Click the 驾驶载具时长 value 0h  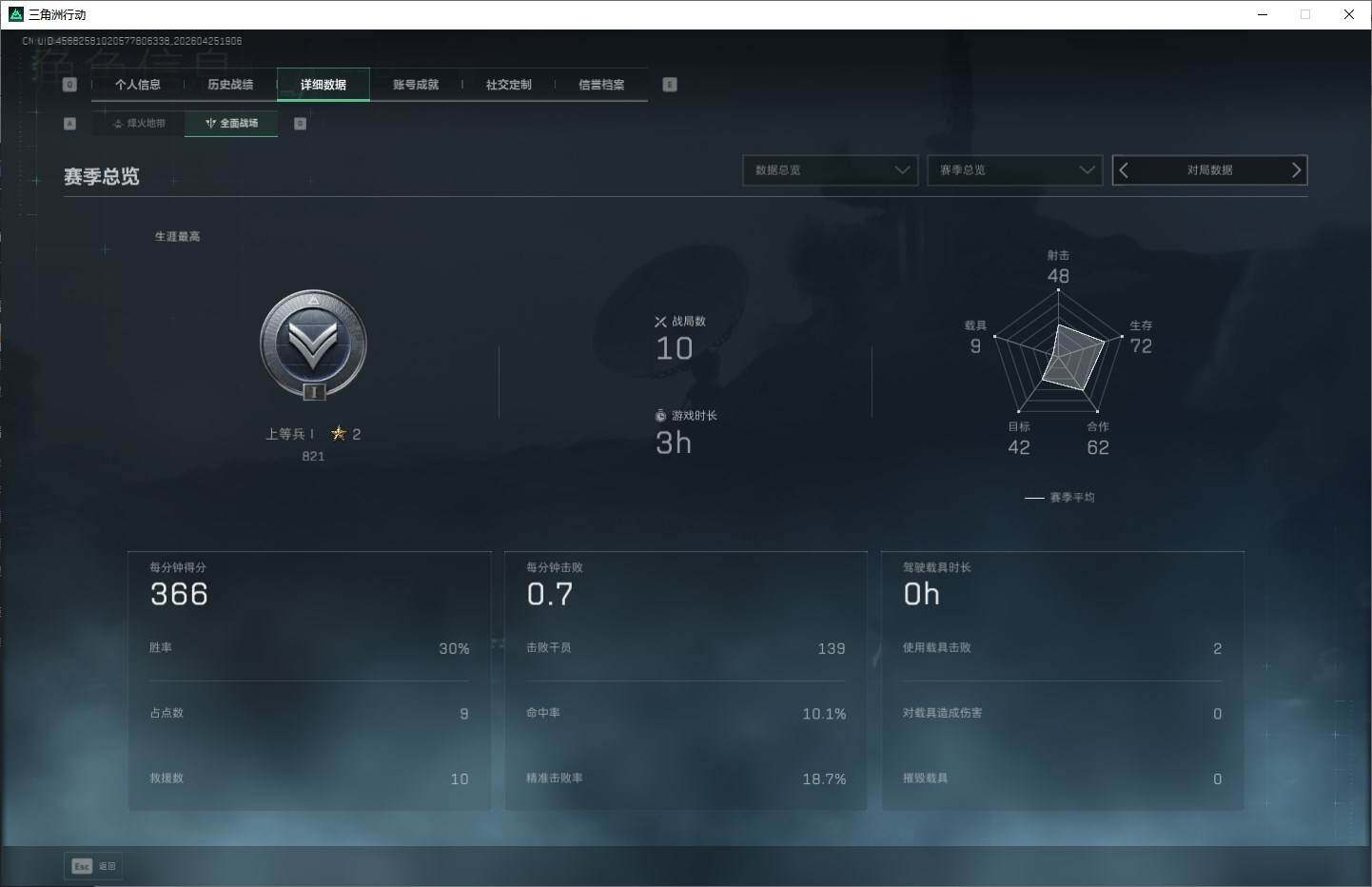(922, 595)
